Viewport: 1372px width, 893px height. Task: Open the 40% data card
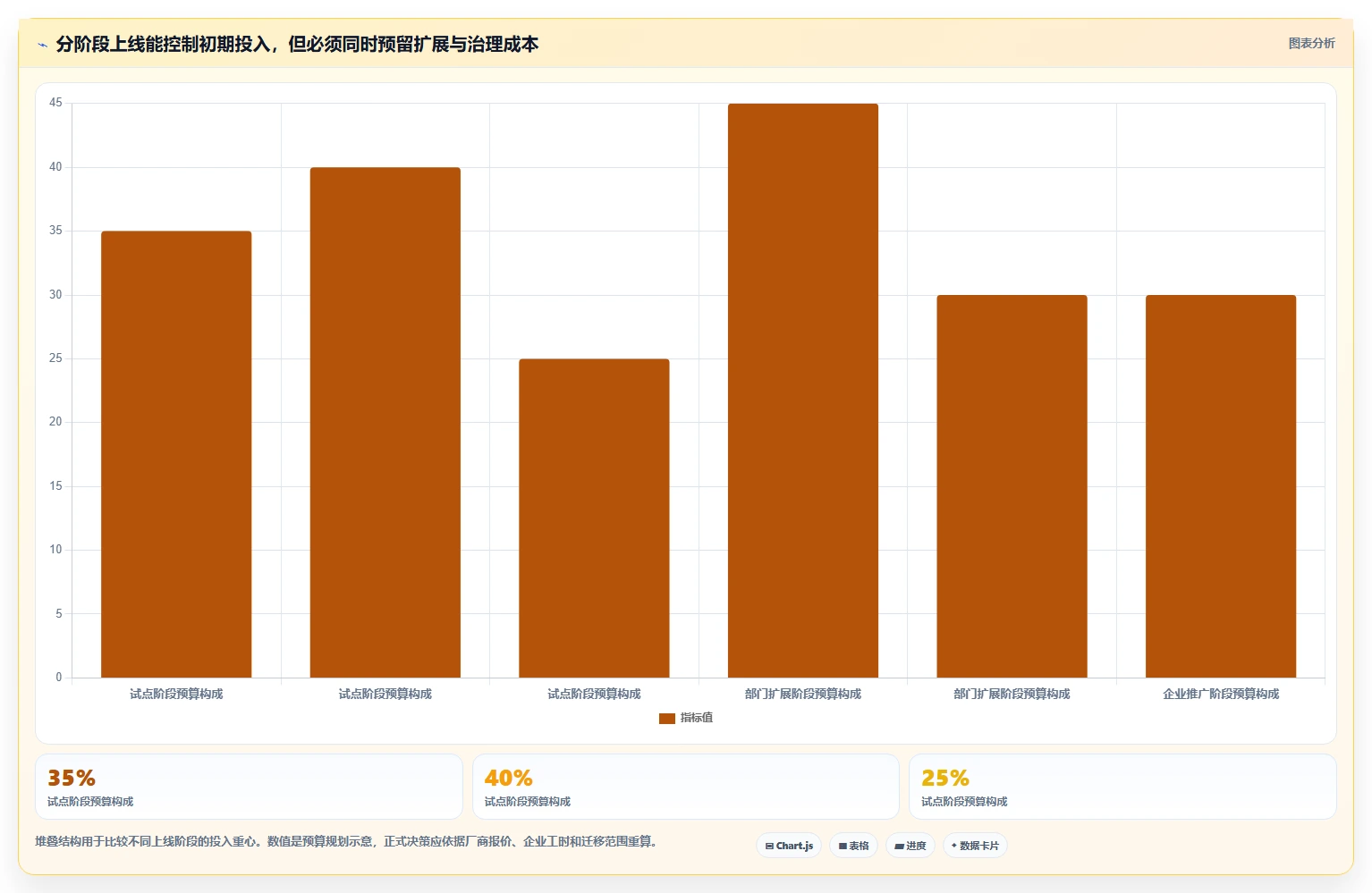pyautogui.click(x=686, y=787)
